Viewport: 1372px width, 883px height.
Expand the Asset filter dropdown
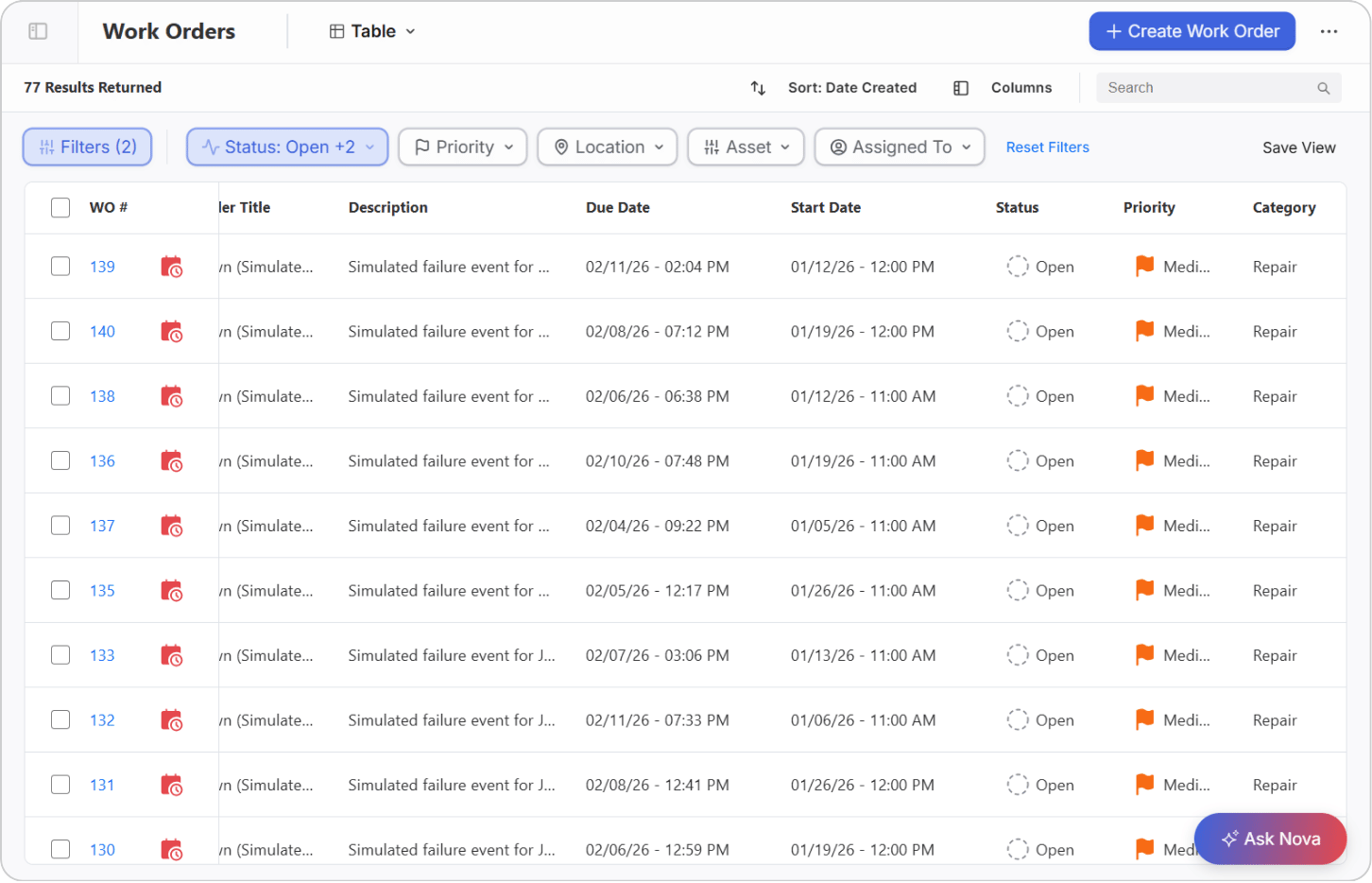pos(746,147)
